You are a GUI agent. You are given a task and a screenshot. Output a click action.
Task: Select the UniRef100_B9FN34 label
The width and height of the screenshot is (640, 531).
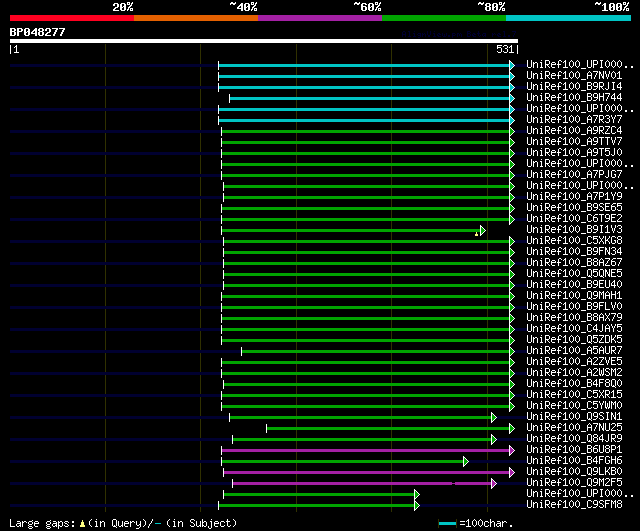(574, 252)
